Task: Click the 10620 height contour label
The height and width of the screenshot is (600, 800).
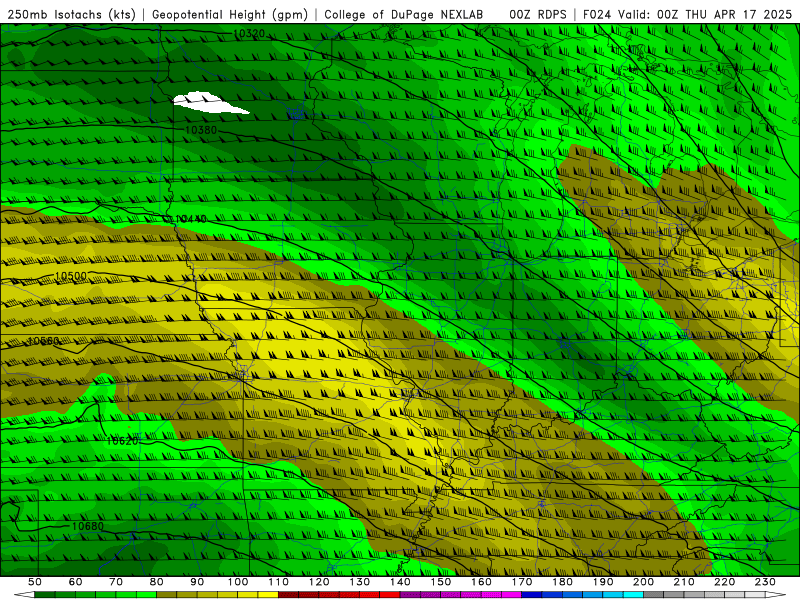Action: tap(122, 441)
